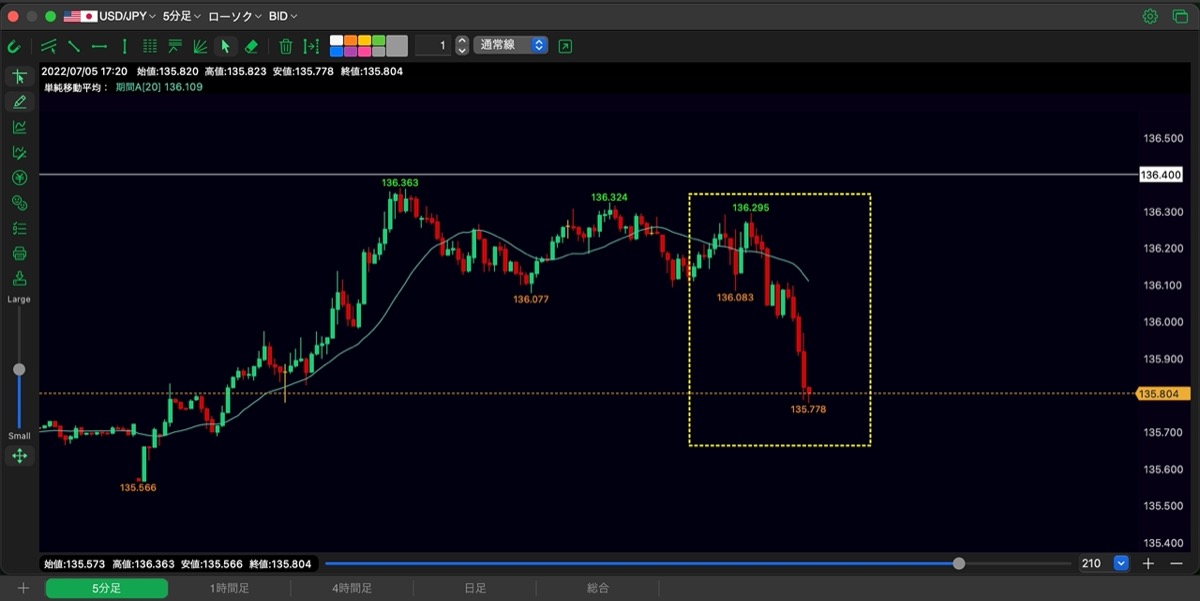
Task: Switch to the 総合 tab
Action: pos(598,588)
